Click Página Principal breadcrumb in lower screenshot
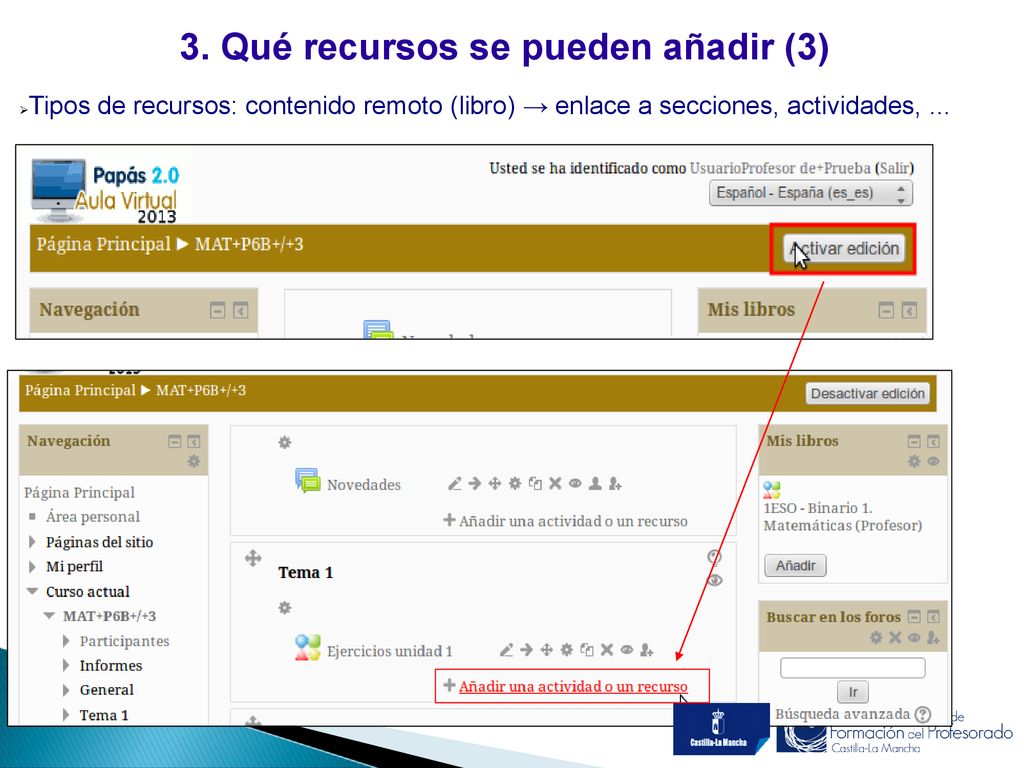Screen dimensions: 1024x768 click(x=80, y=391)
